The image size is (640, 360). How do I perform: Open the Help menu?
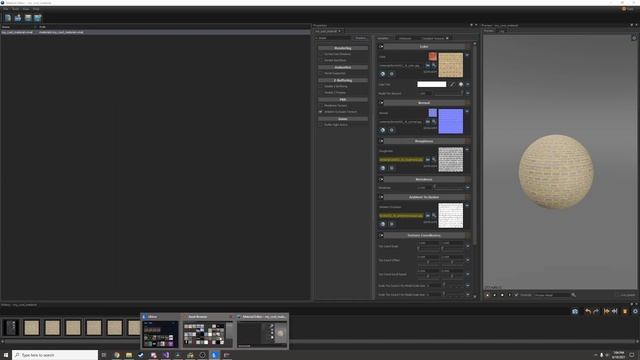36,9
